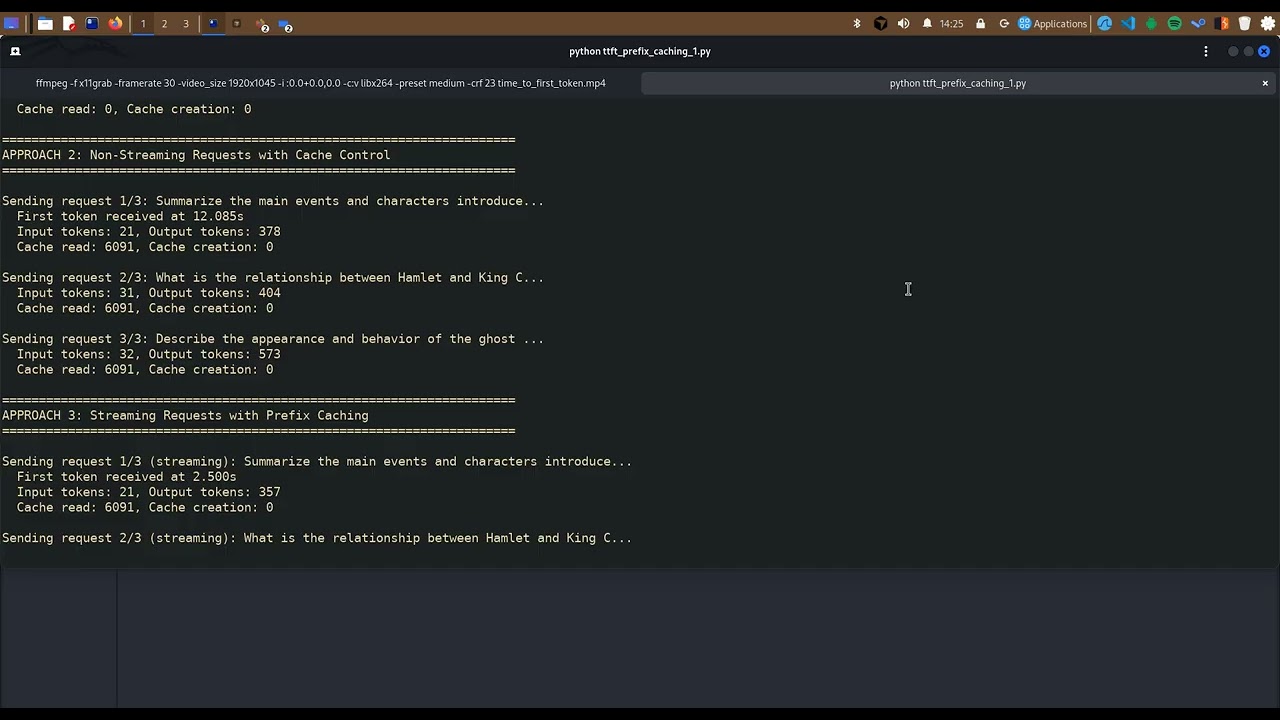1280x720 pixels.
Task: Close the terminal window
Action: click(x=1264, y=51)
